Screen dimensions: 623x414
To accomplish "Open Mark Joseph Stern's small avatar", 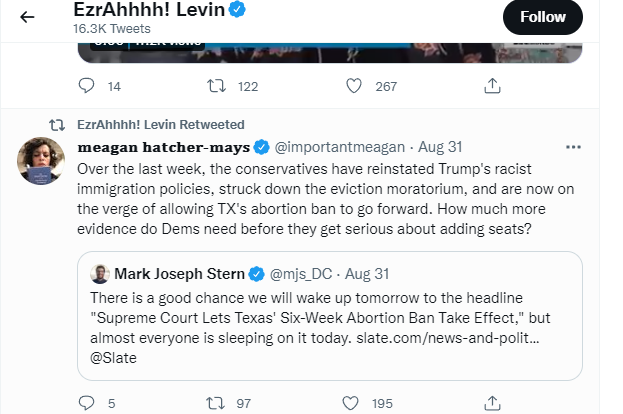I will click(x=100, y=274).
